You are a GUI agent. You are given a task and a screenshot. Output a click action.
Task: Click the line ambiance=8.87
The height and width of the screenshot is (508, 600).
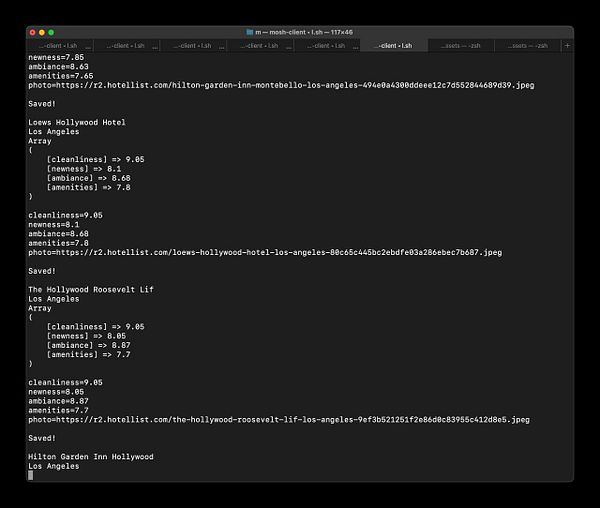[x=58, y=401]
